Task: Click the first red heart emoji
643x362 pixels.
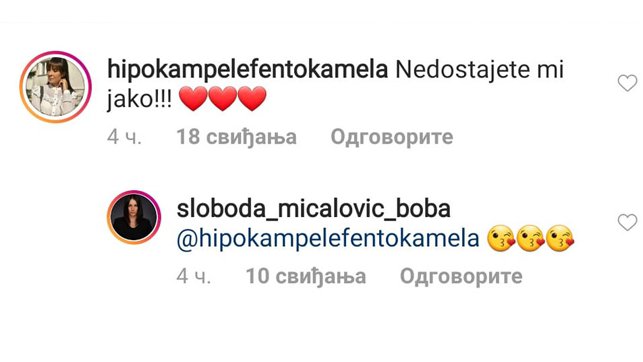Action: pos(193,98)
